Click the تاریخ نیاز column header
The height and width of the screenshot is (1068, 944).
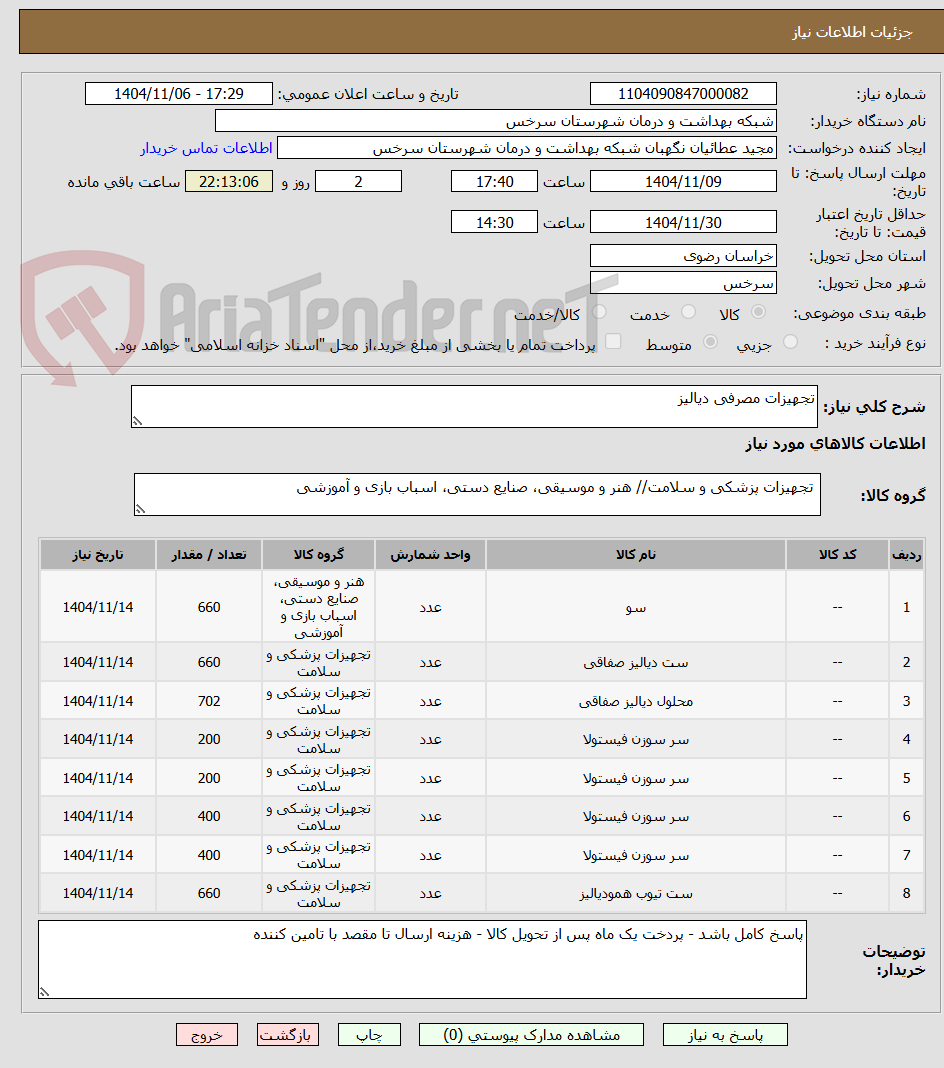pos(97,554)
